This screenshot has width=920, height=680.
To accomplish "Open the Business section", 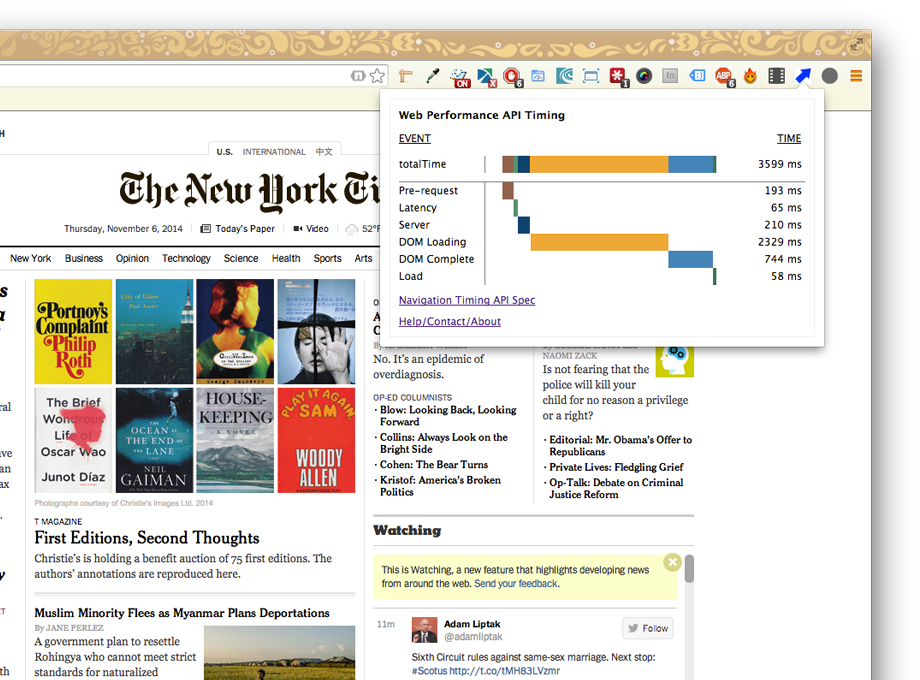I will pyautogui.click(x=84, y=258).
